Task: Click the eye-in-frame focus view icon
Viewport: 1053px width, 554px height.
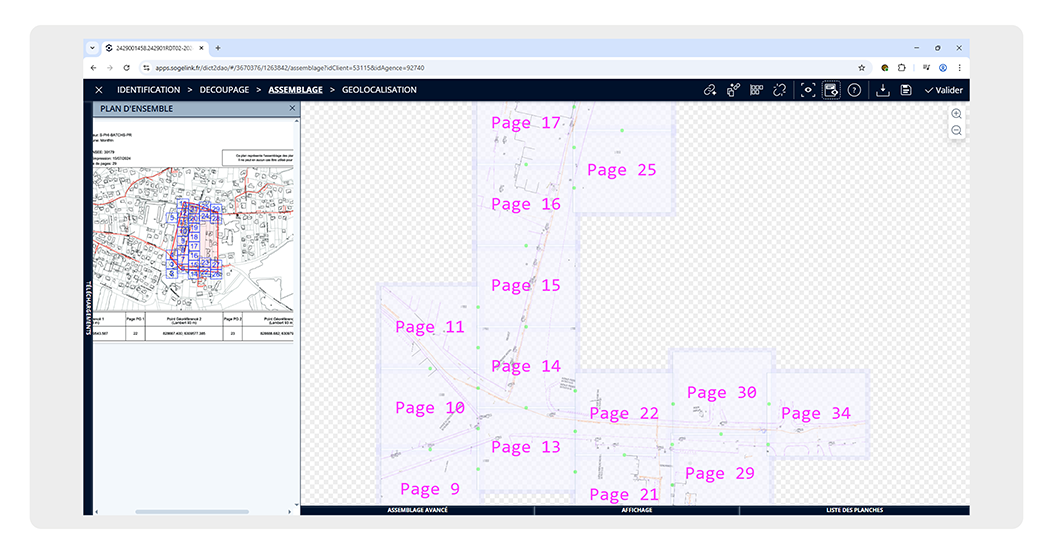Action: pos(808,90)
